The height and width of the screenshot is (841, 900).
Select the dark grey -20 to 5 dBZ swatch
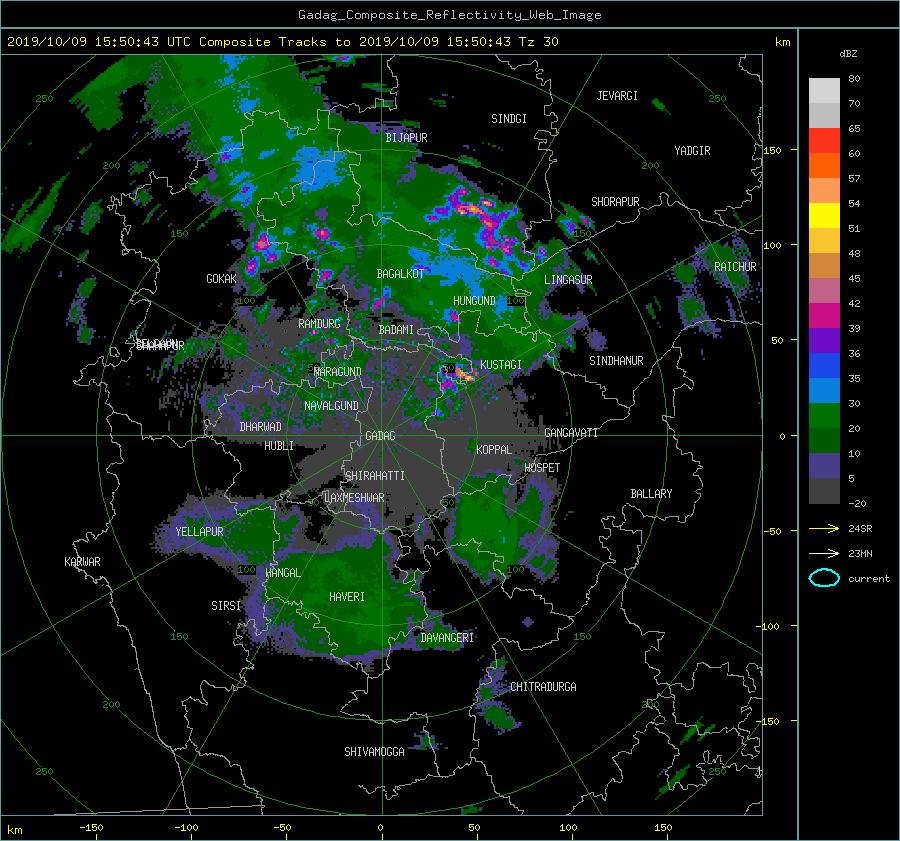[824, 491]
